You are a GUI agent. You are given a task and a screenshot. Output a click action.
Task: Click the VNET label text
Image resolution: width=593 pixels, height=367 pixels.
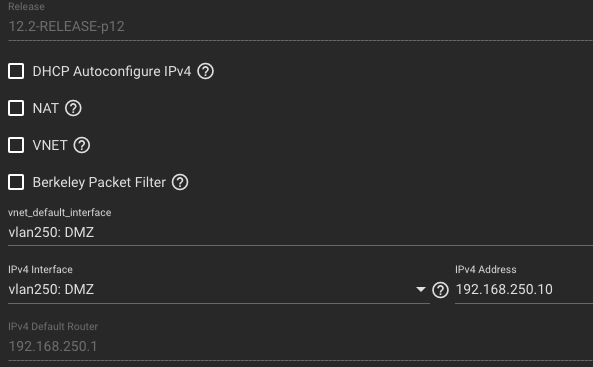pyautogui.click(x=50, y=145)
